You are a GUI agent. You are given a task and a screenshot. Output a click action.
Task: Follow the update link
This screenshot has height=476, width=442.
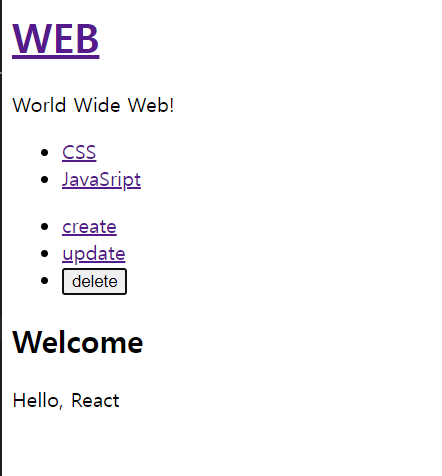coord(94,254)
